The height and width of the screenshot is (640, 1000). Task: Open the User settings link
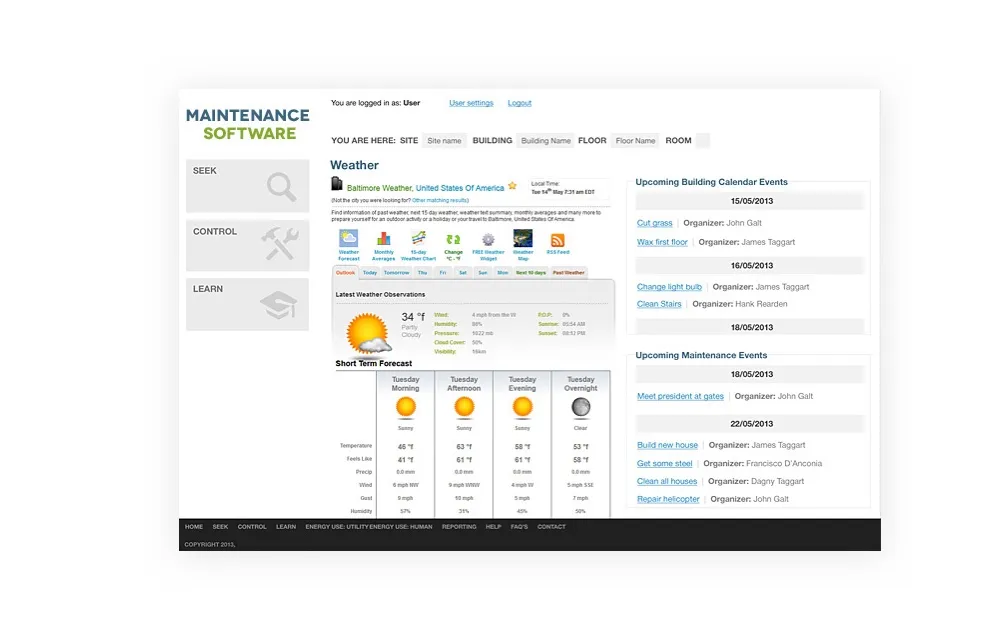click(471, 103)
